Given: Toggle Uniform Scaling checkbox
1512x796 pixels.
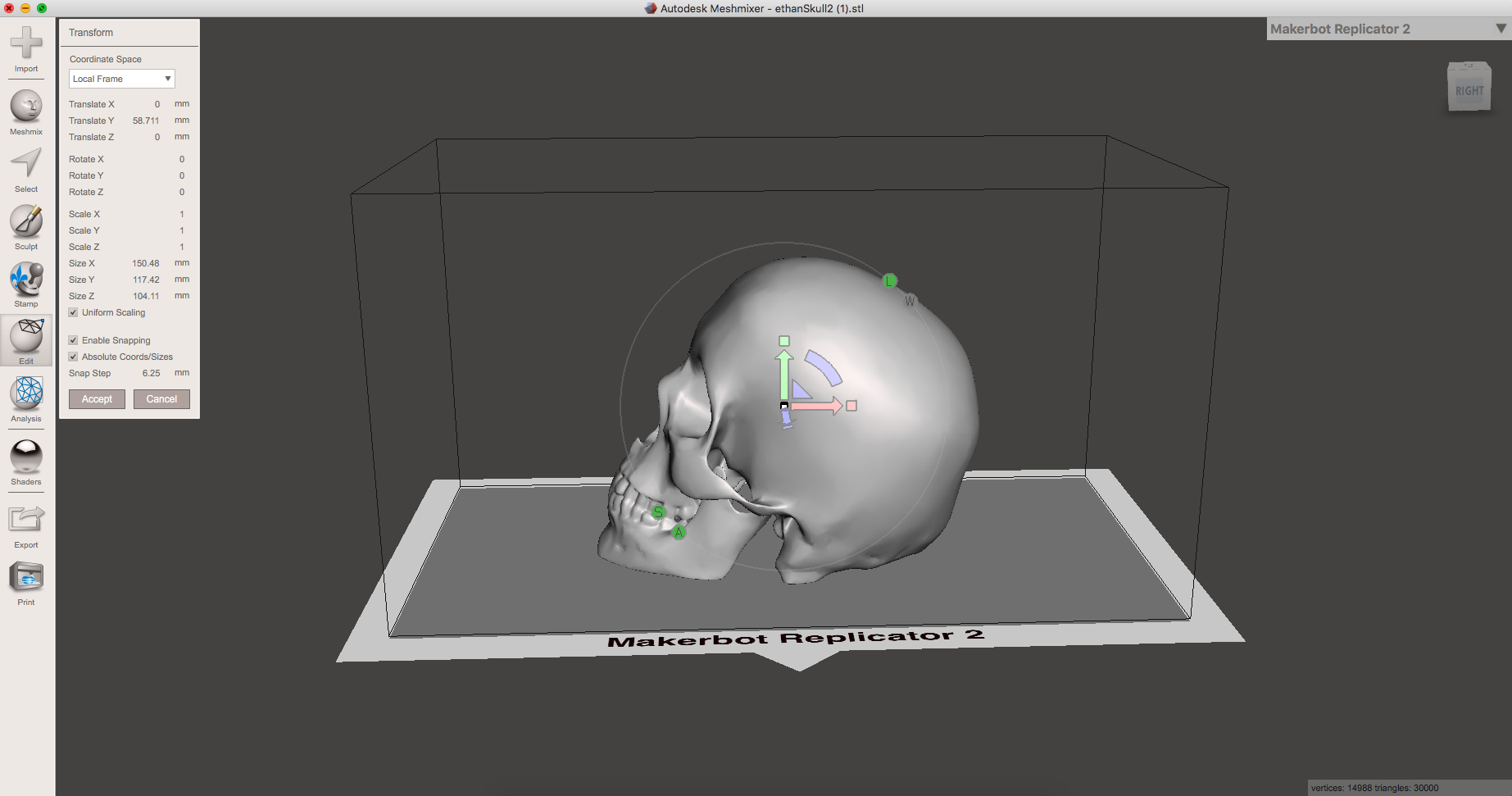Looking at the screenshot, I should [x=73, y=312].
